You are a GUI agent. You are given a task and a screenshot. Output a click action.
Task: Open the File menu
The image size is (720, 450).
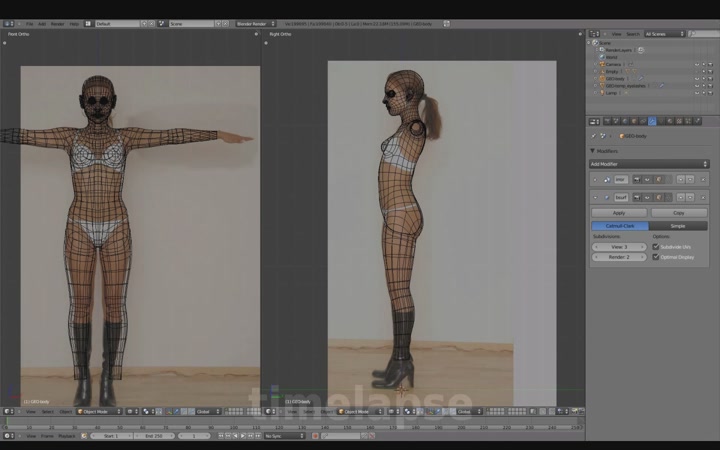tap(29, 23)
